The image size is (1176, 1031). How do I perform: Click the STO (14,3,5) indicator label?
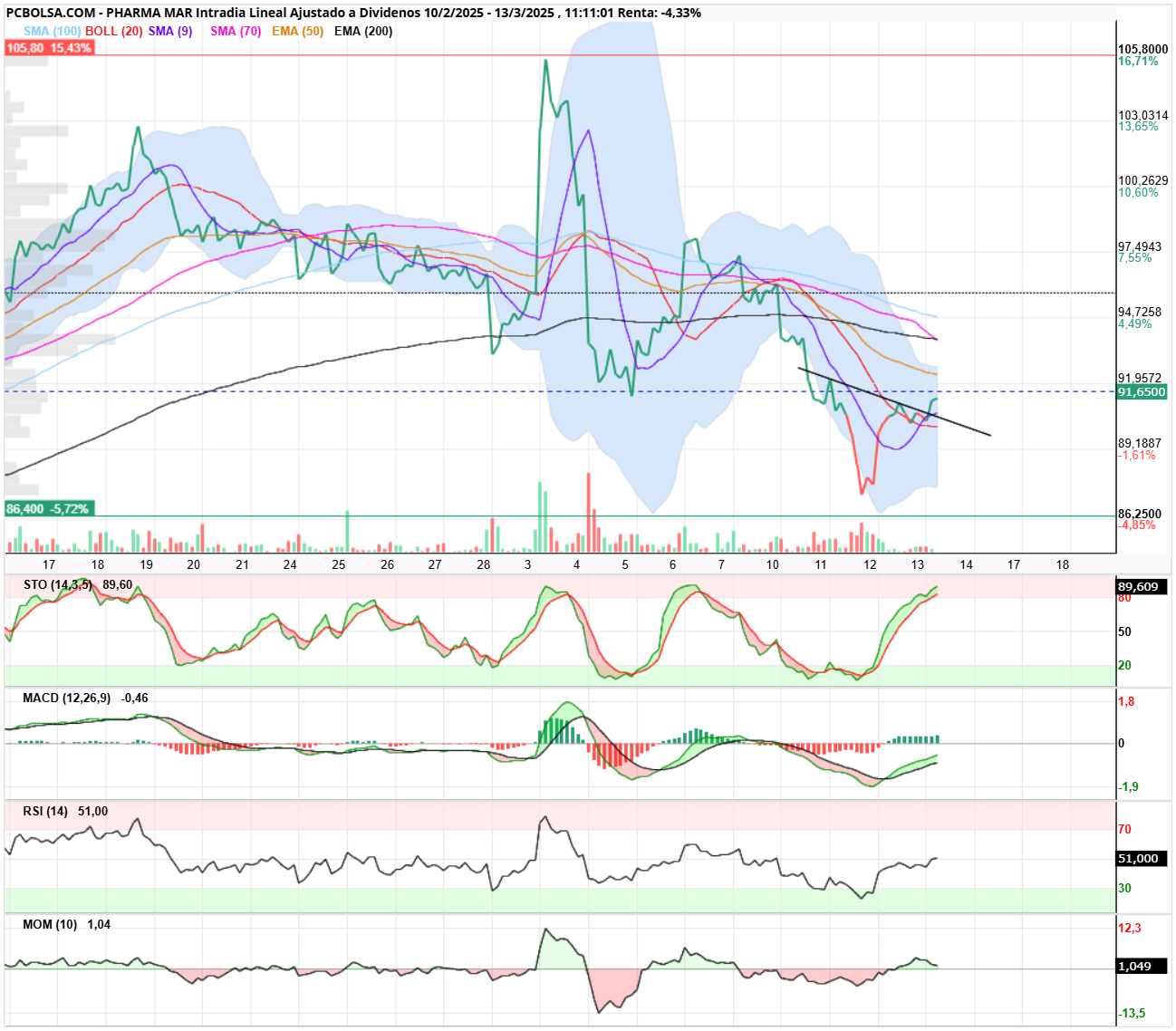coord(58,585)
